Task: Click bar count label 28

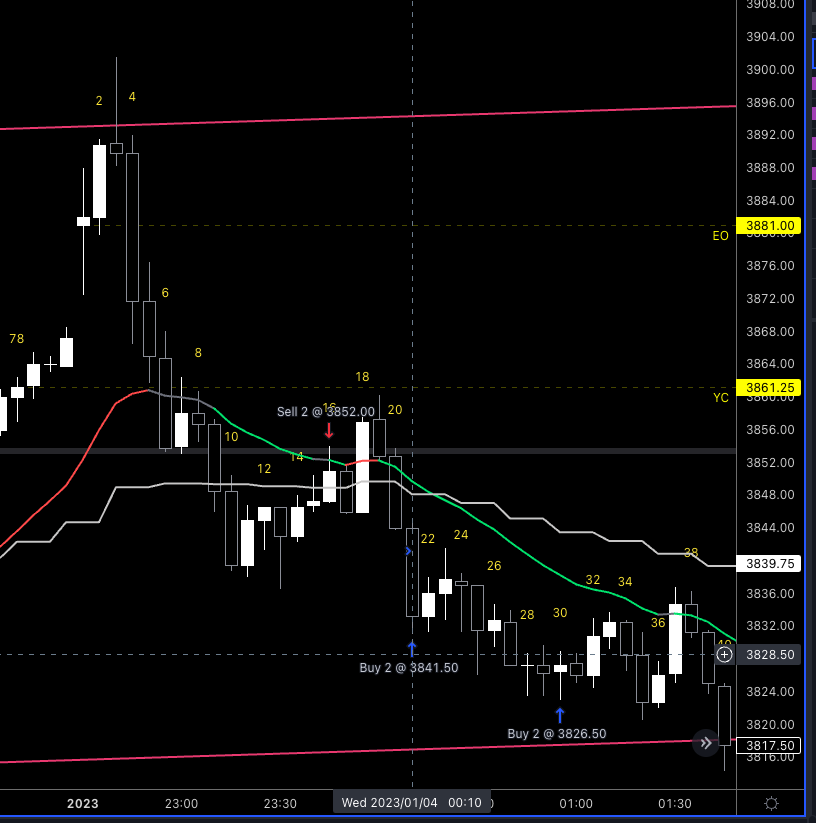Action: 527,615
